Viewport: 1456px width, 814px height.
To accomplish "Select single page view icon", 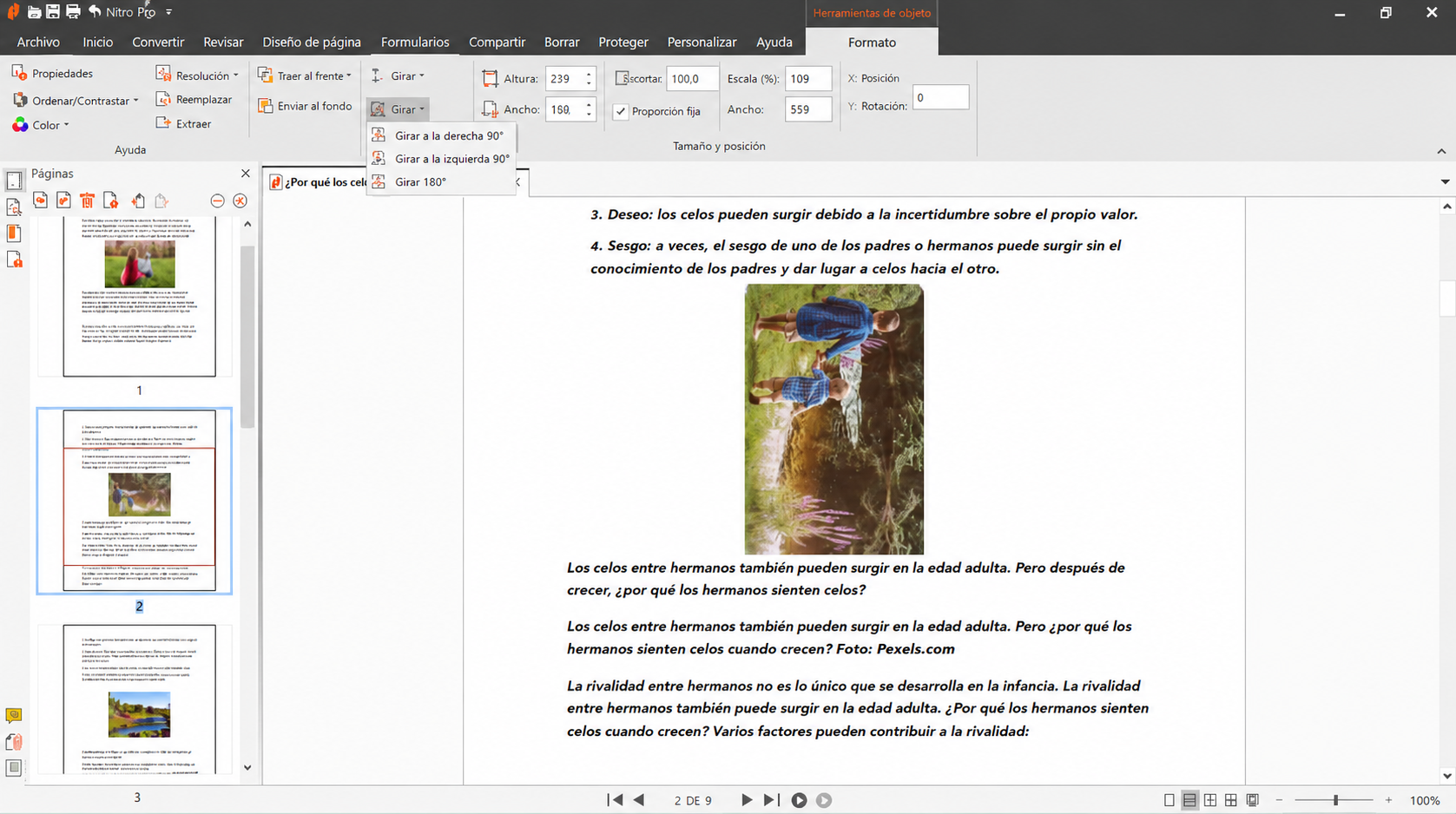I will [1169, 800].
